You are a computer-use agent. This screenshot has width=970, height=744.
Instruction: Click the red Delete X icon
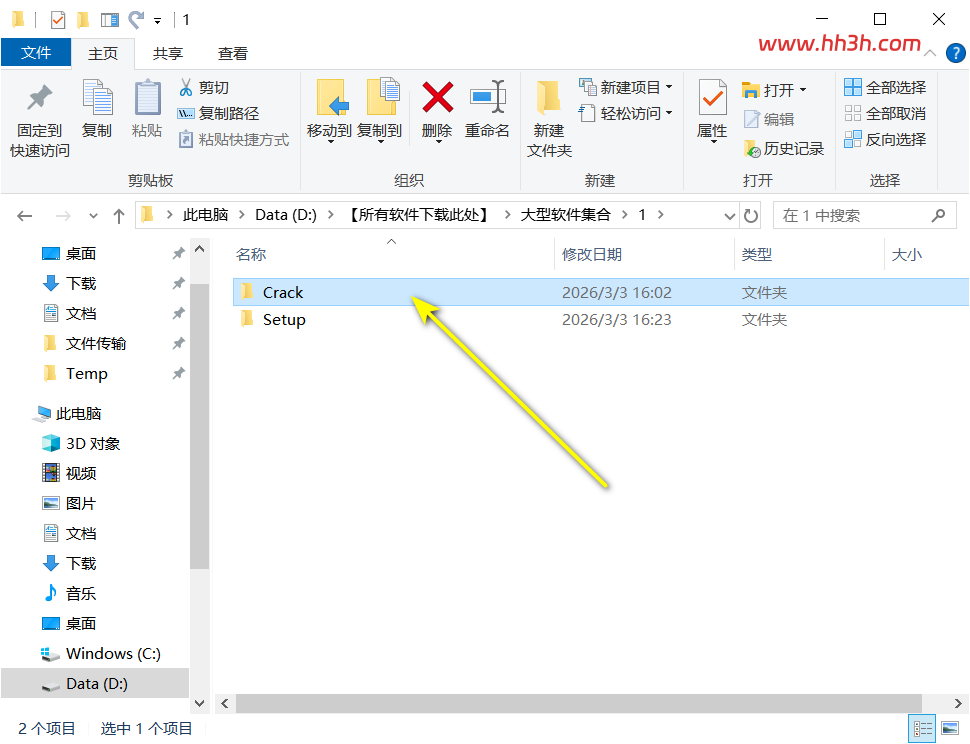[437, 97]
